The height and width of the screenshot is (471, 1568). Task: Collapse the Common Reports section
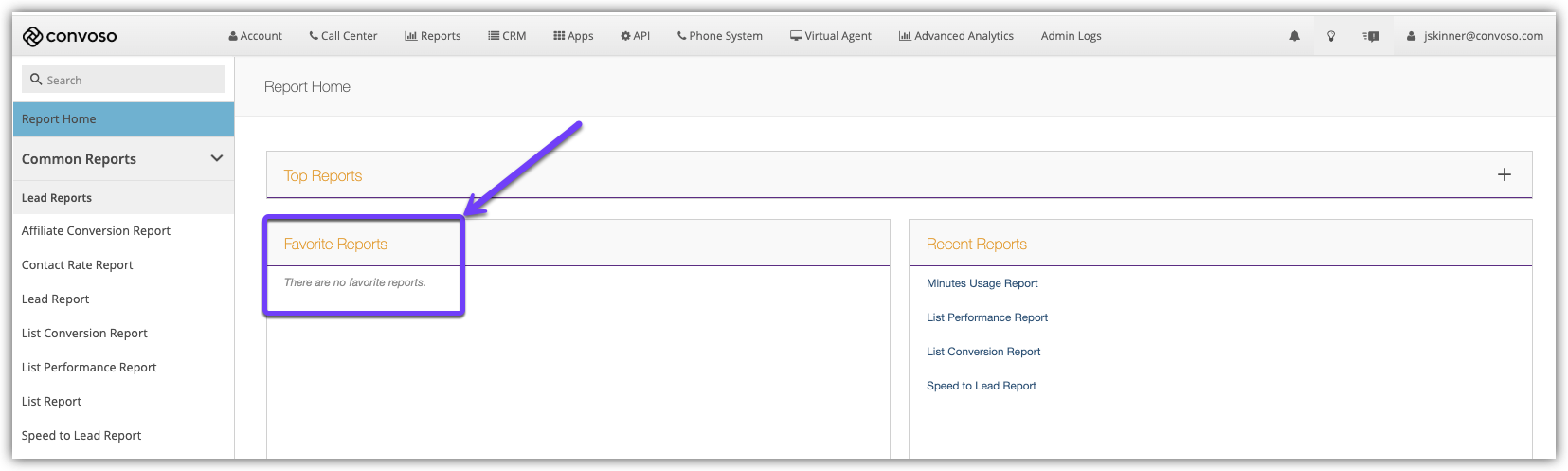coord(216,158)
